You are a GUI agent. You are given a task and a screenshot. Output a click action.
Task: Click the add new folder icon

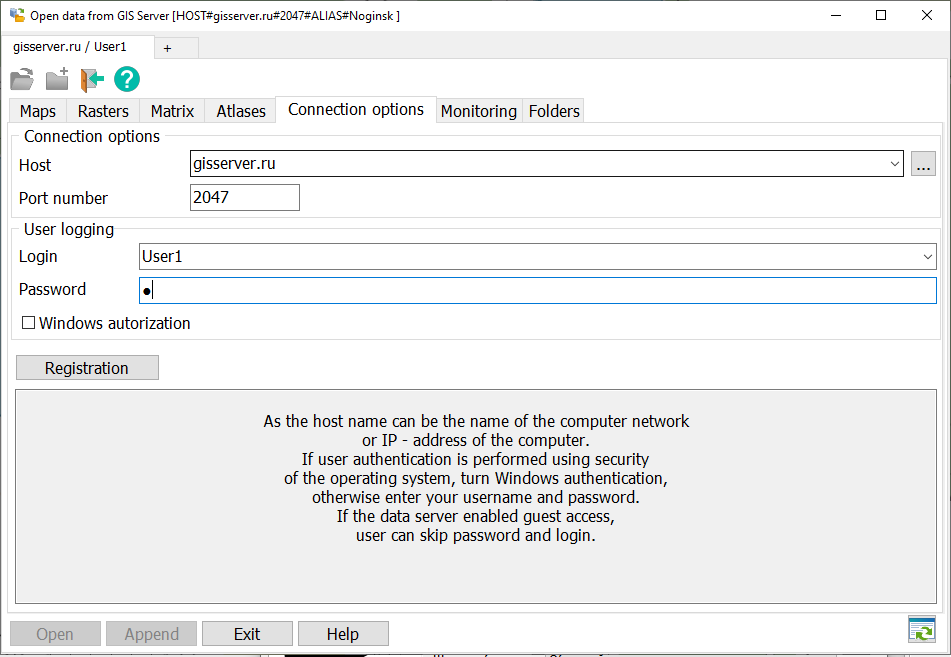click(x=57, y=80)
